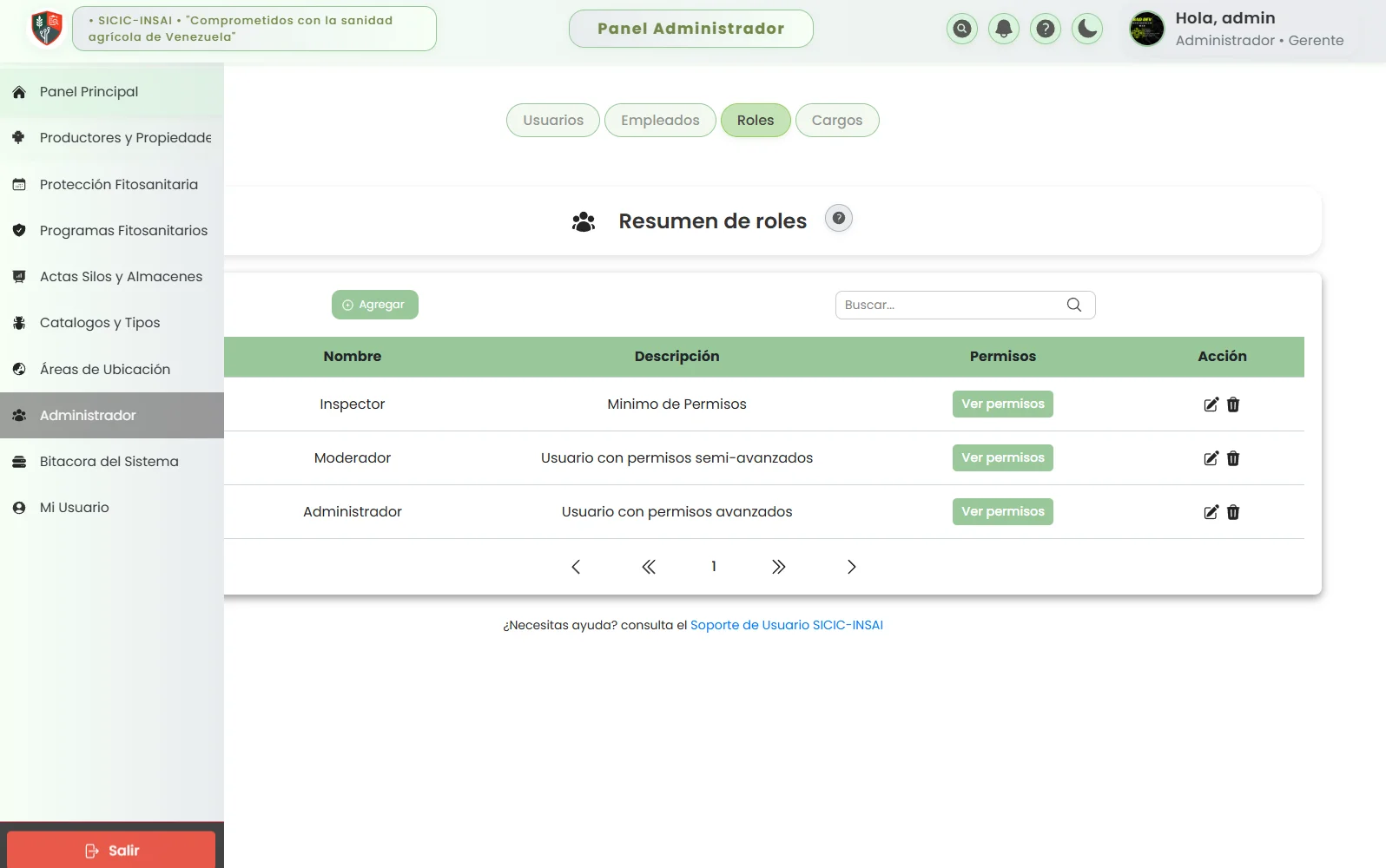Click the SICIC-INSAI shield logo
1386x868 pixels.
(x=46, y=29)
